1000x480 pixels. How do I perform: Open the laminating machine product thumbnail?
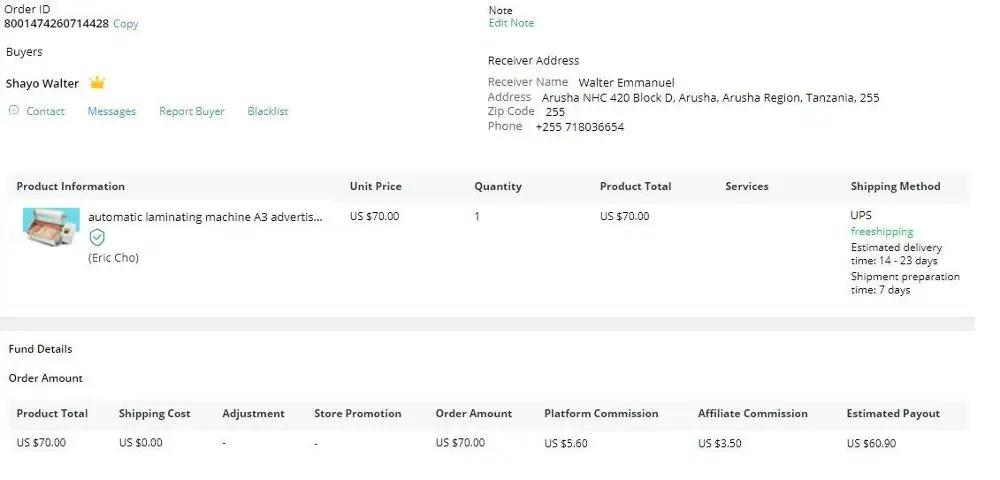[51, 226]
